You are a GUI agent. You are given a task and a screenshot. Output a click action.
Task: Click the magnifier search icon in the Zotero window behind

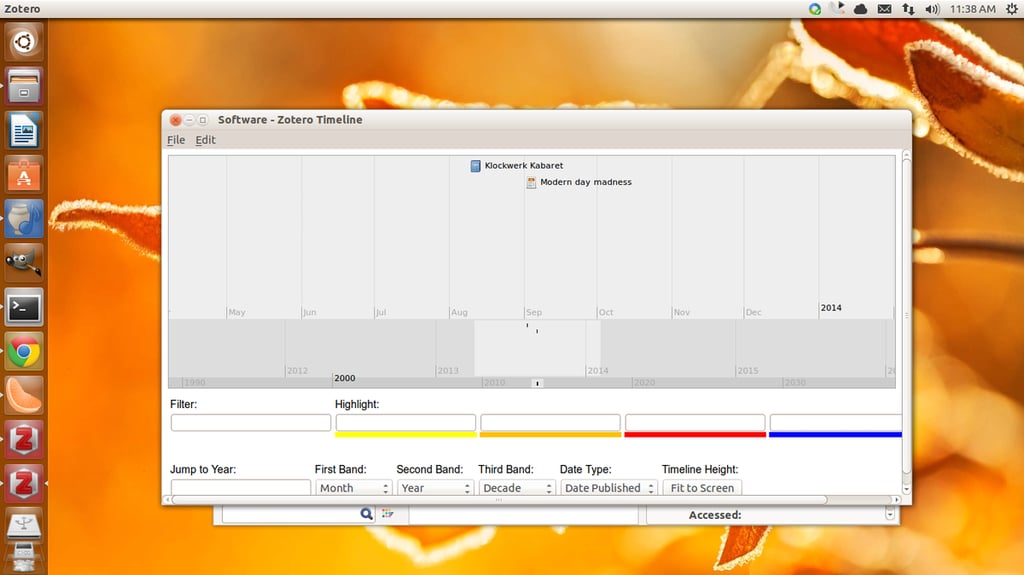click(x=366, y=514)
